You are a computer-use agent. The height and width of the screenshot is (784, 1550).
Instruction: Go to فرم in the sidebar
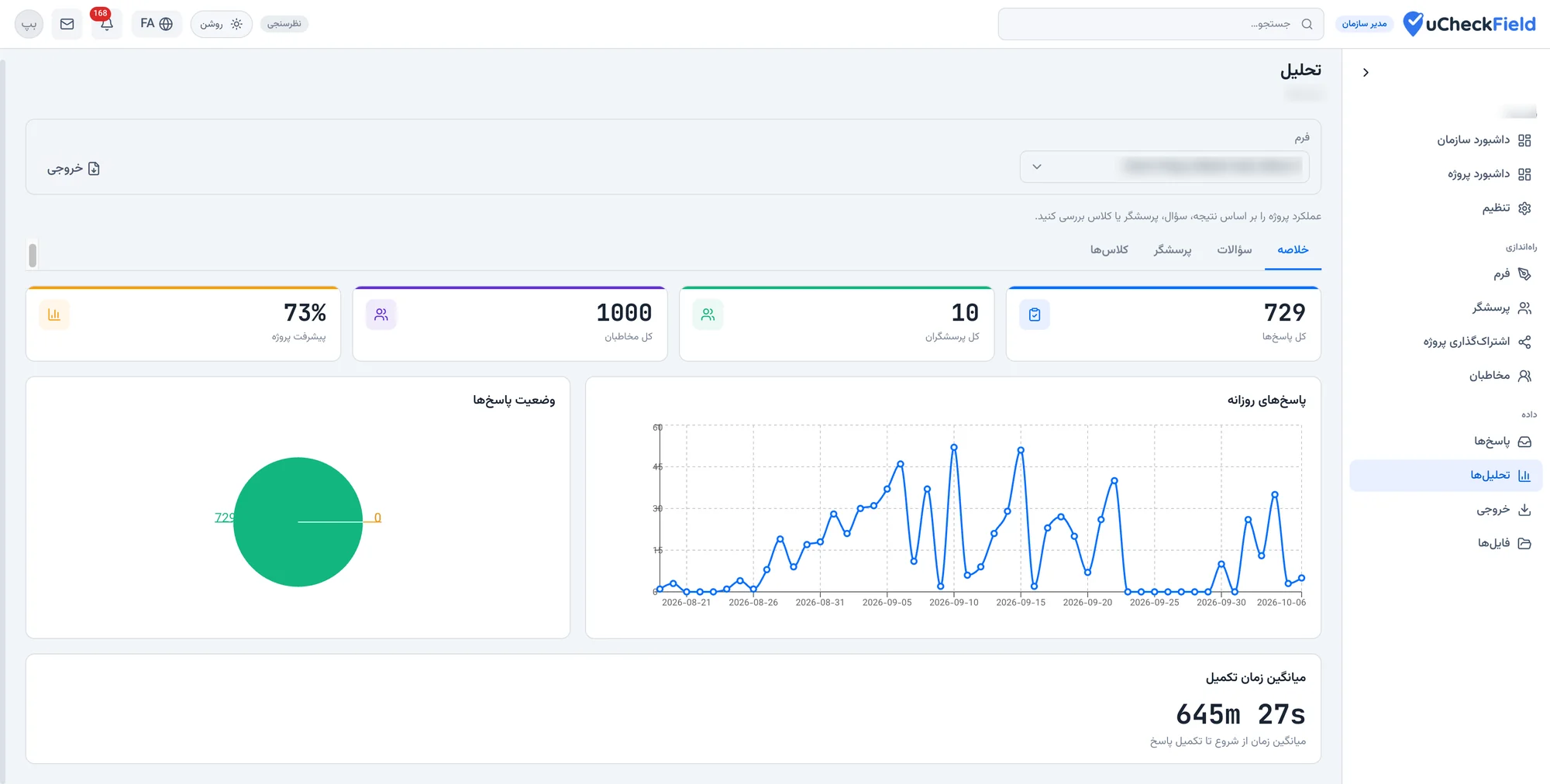click(x=1445, y=273)
